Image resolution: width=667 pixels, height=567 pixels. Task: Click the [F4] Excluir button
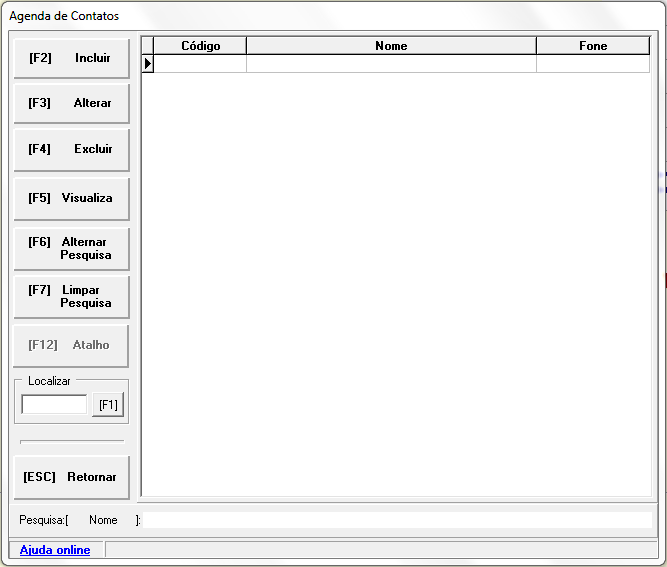(71, 150)
